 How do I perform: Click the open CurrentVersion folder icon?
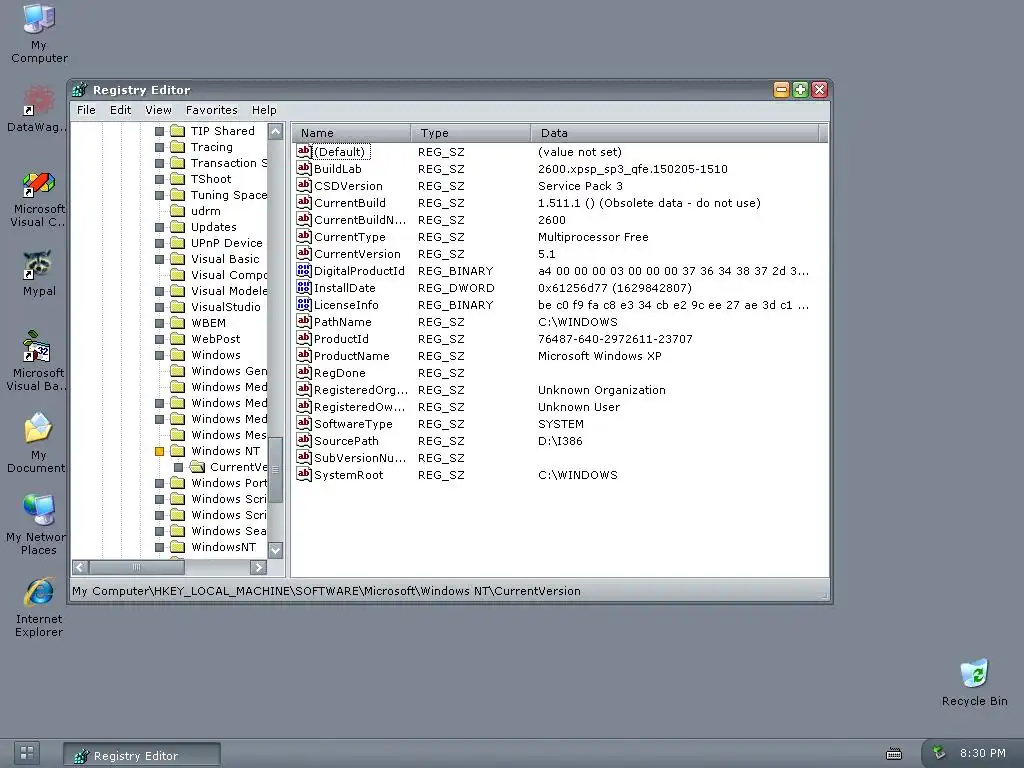point(197,467)
